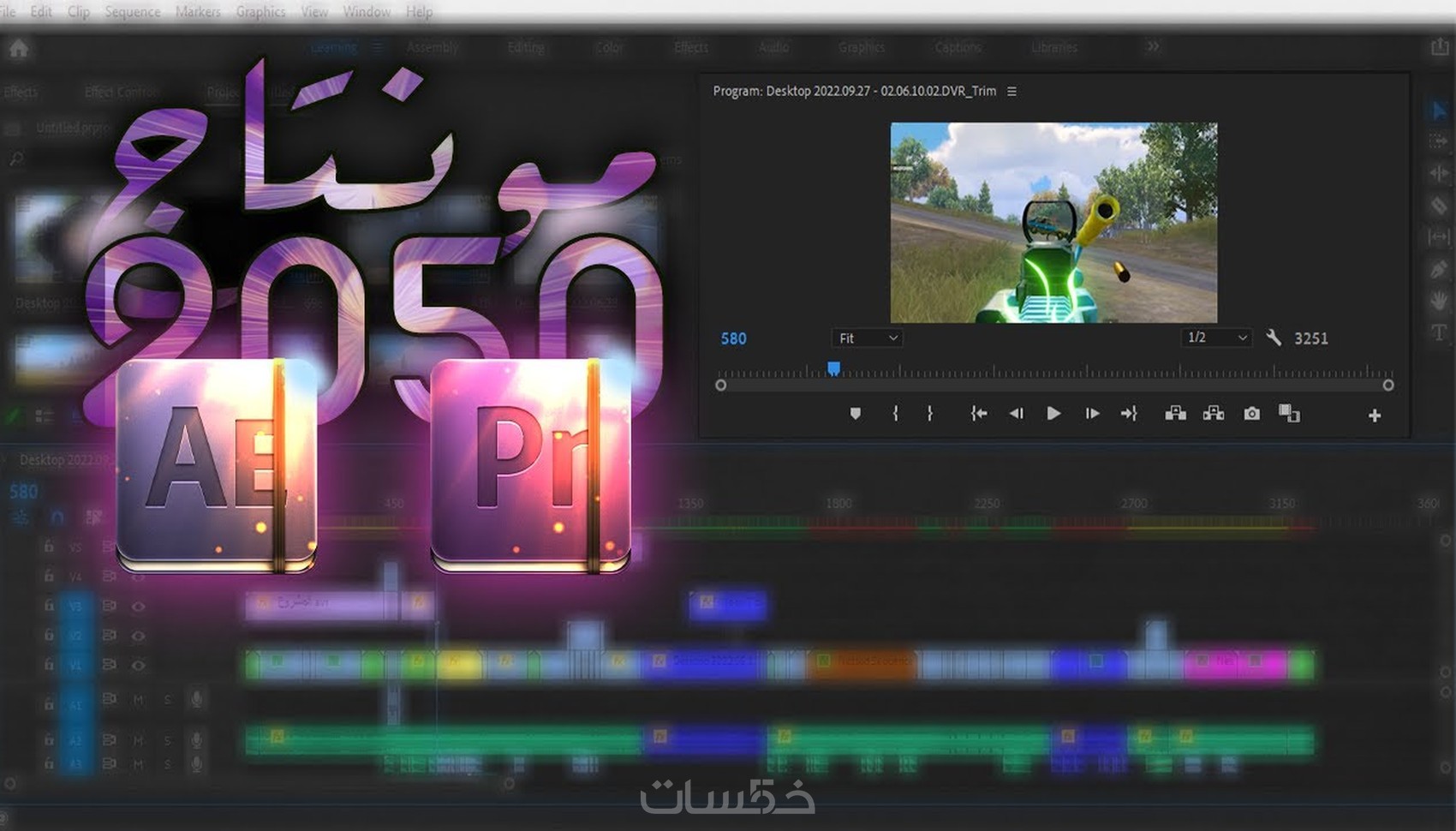Switch to the Audio workspace
This screenshot has height=831, width=1456.
[773, 47]
